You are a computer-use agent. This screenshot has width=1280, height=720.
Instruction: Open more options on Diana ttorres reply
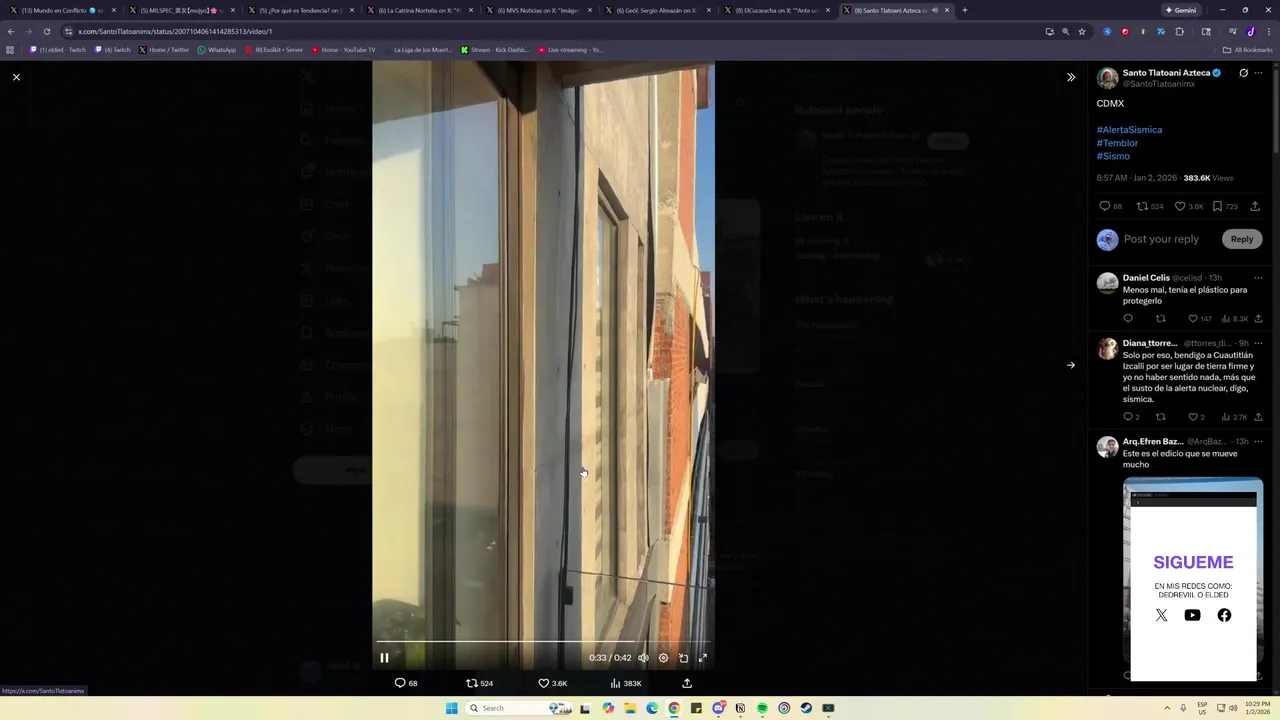pos(1258,343)
